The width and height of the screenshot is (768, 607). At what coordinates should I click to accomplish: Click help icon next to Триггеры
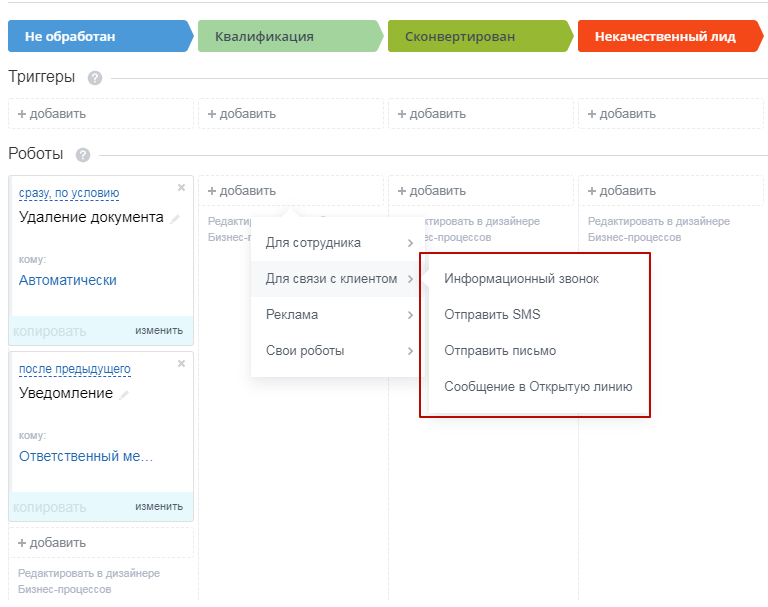pyautogui.click(x=95, y=78)
